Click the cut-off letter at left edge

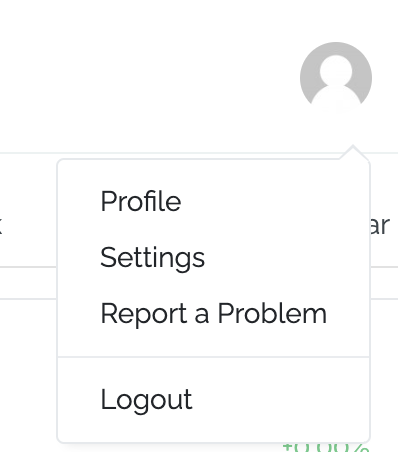pos(1,226)
